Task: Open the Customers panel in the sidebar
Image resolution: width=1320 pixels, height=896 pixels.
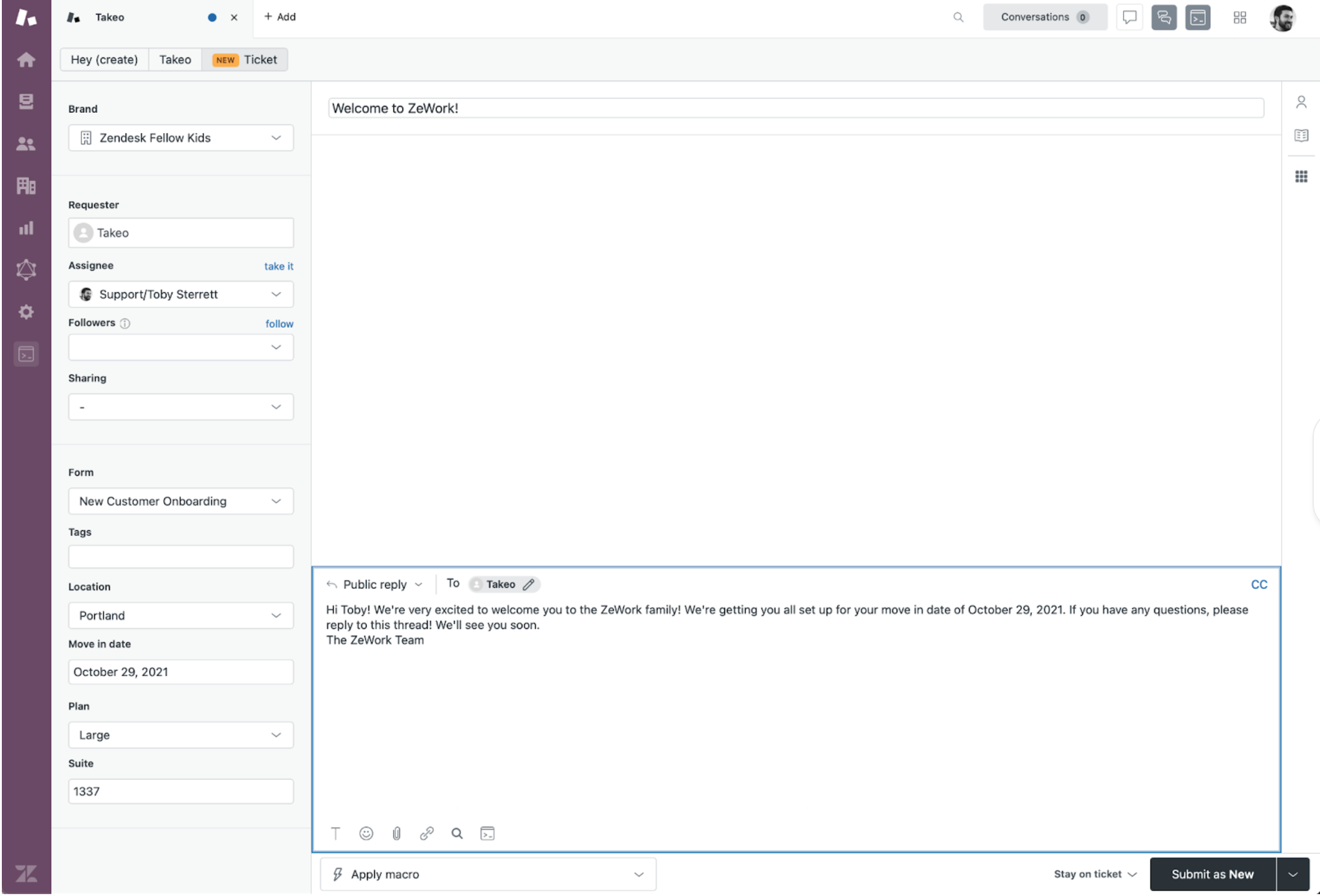Action: coord(26,144)
